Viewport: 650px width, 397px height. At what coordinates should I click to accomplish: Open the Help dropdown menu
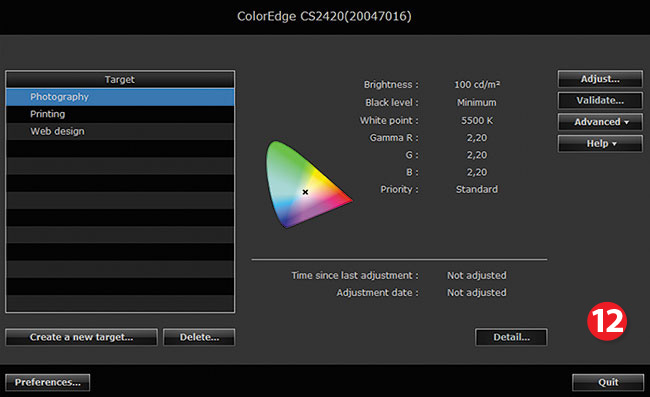tap(600, 143)
